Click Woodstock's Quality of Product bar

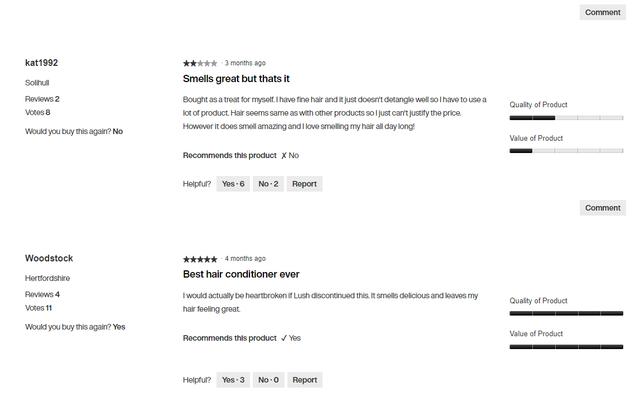(x=566, y=314)
